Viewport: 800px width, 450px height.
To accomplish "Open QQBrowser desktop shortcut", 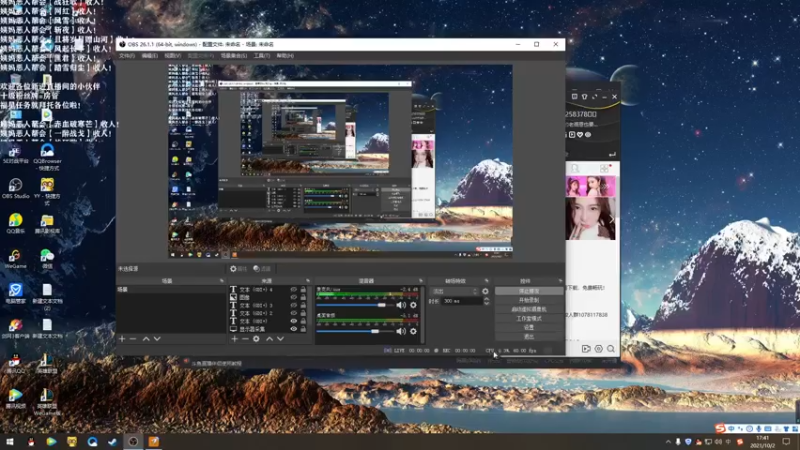I will tap(47, 157).
